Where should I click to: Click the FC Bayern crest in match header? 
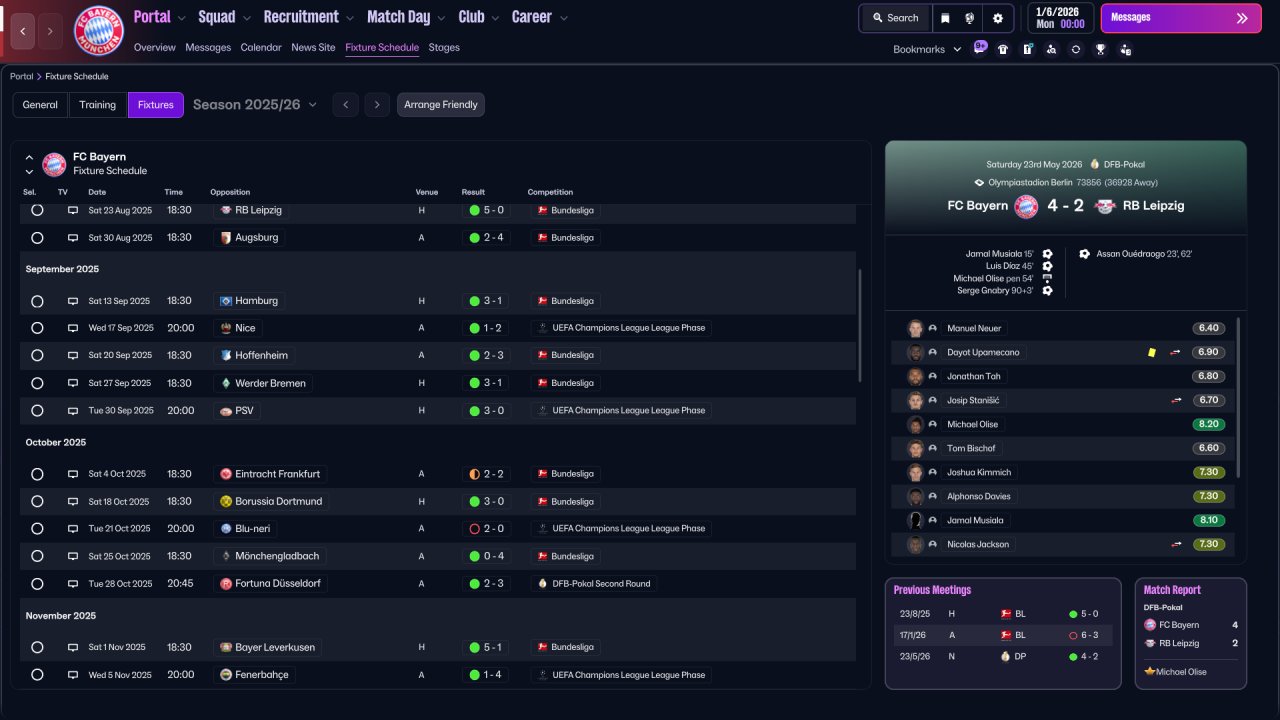pyautogui.click(x=1026, y=206)
